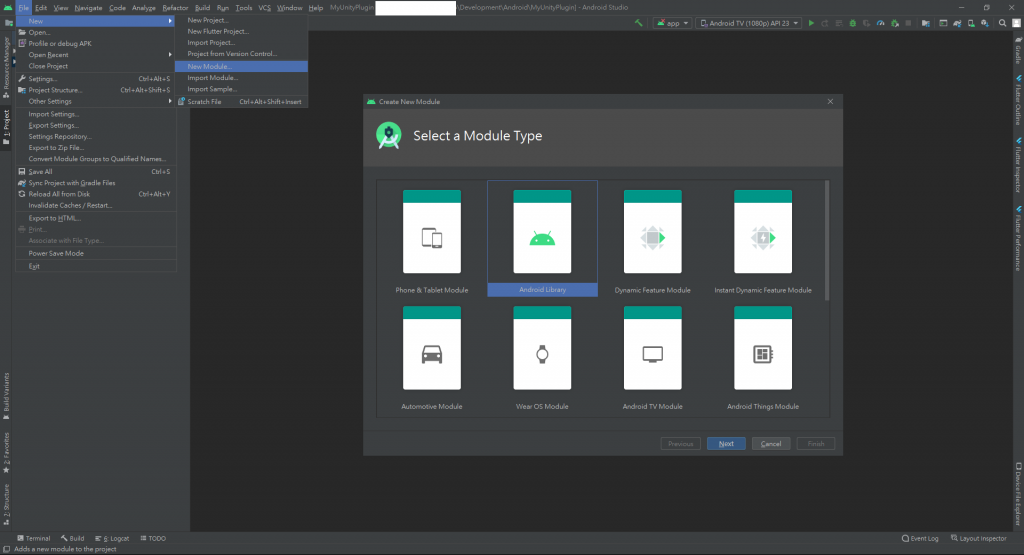Open the app run configuration dropdown
The width and height of the screenshot is (1024, 555).
point(672,23)
